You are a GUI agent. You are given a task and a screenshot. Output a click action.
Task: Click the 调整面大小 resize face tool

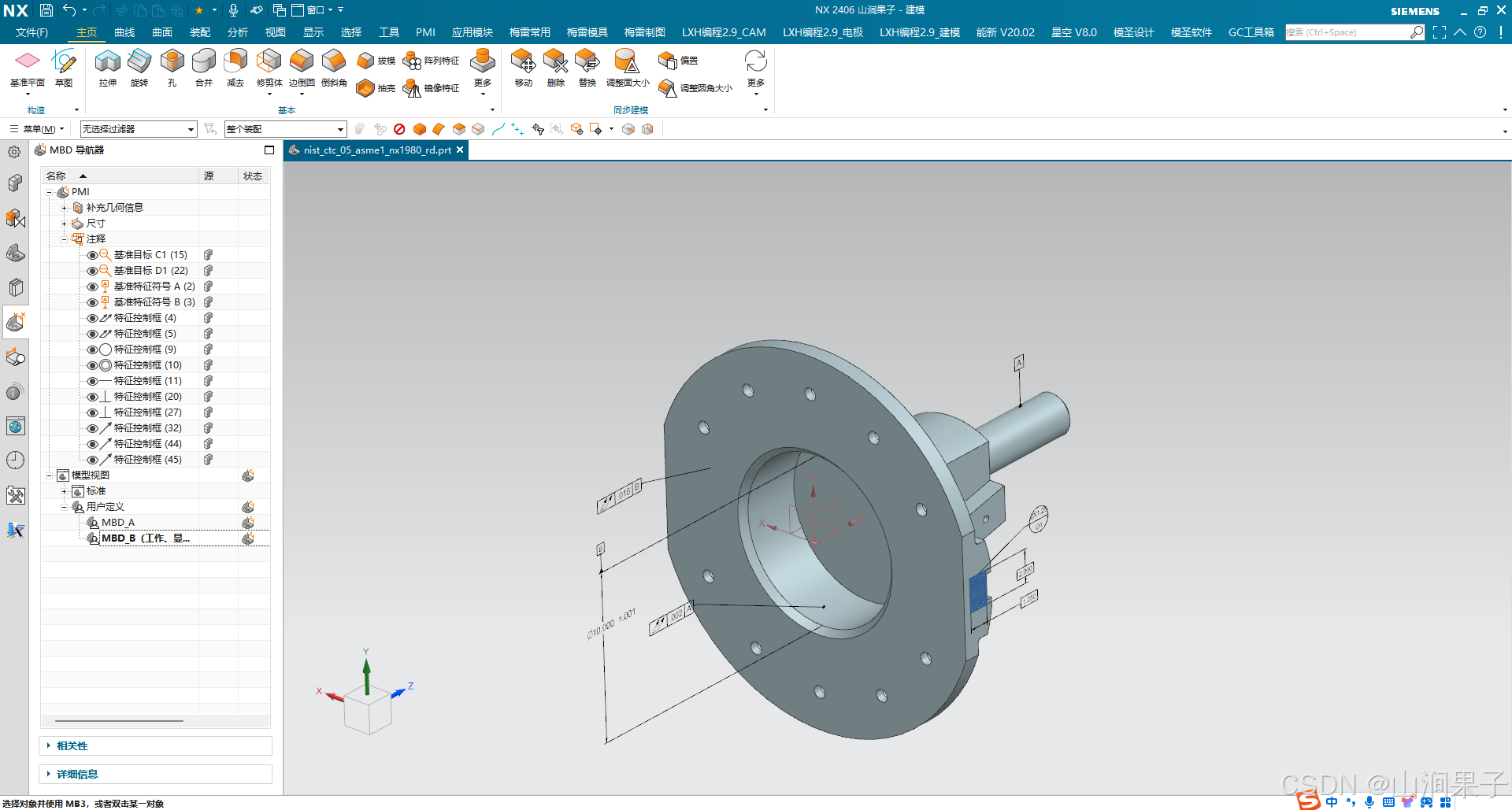628,68
